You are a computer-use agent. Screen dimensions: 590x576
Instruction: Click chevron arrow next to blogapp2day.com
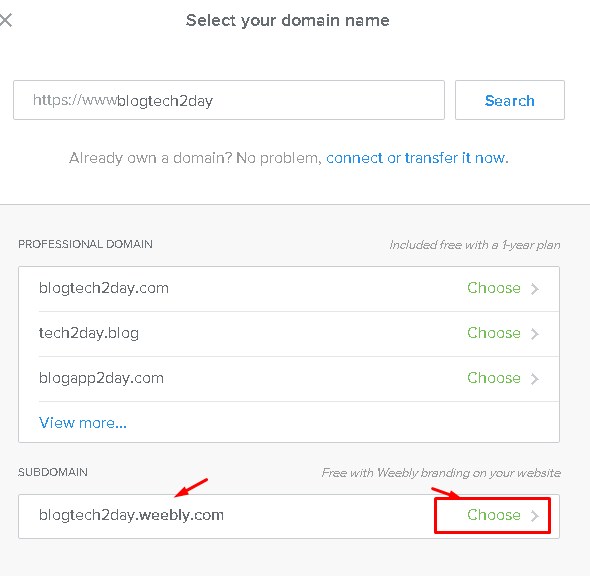coord(535,378)
